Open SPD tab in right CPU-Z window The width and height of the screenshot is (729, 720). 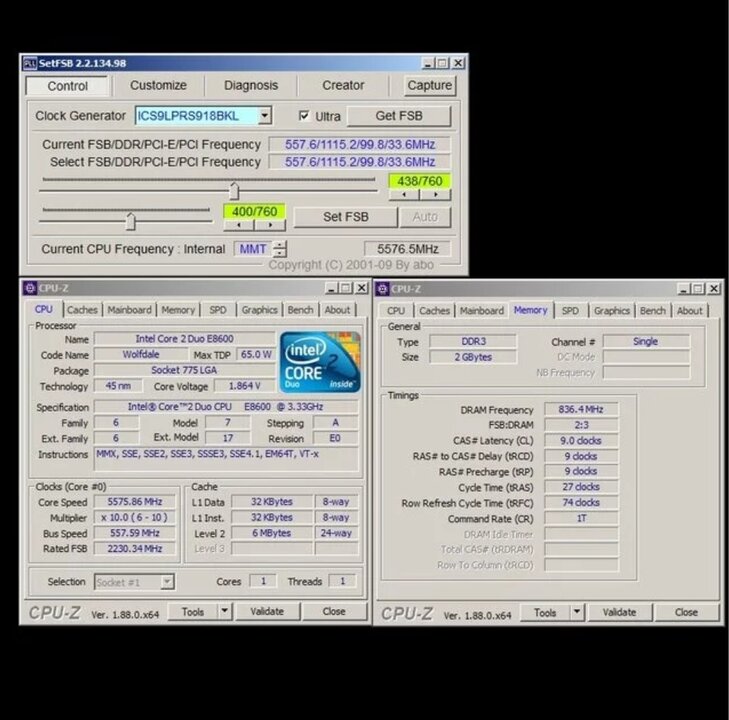[570, 311]
